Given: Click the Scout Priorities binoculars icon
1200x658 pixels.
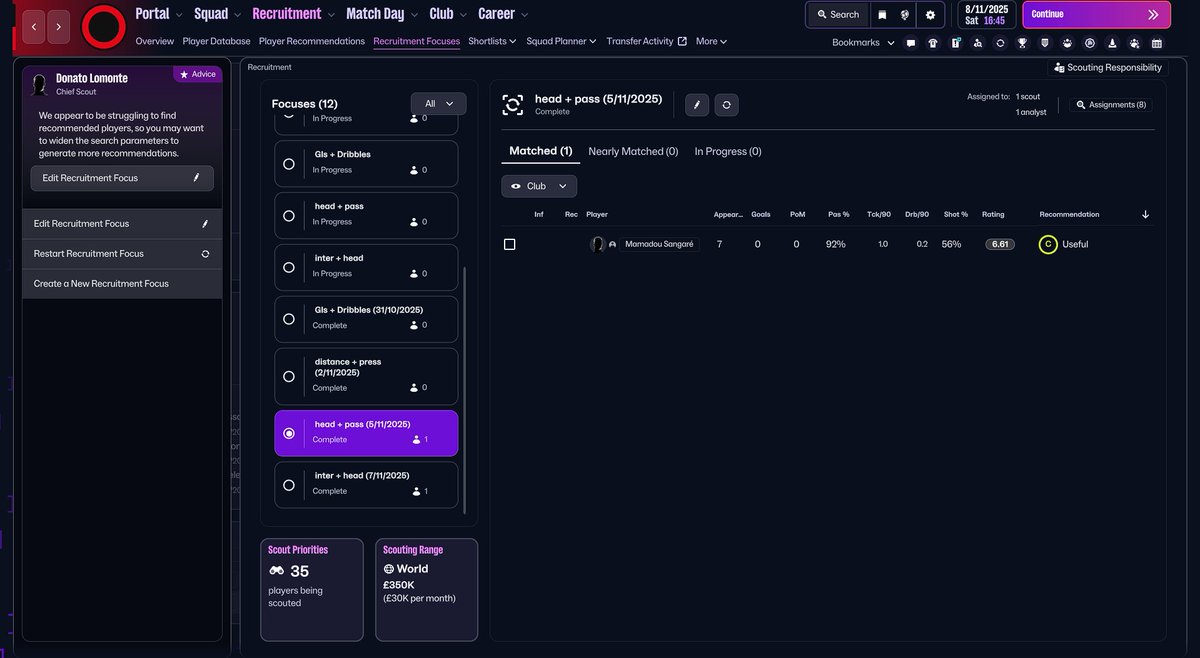Looking at the screenshot, I should (277, 571).
